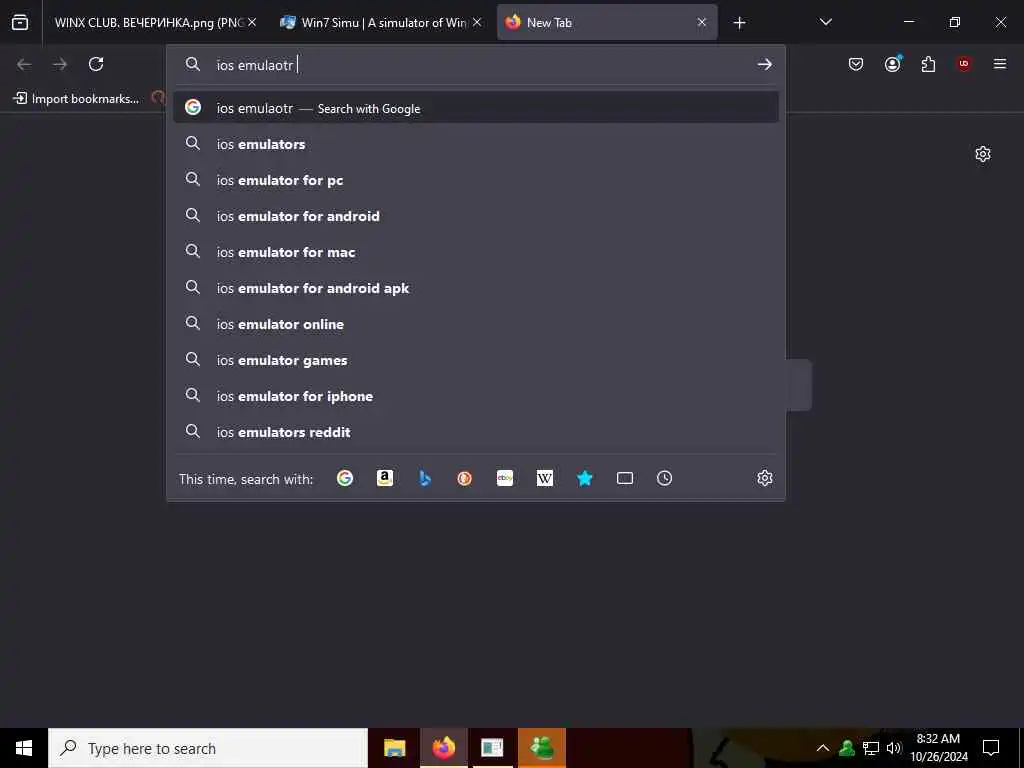The width and height of the screenshot is (1024, 768).
Task: Search this time with Amazon icon
Action: pos(385,478)
